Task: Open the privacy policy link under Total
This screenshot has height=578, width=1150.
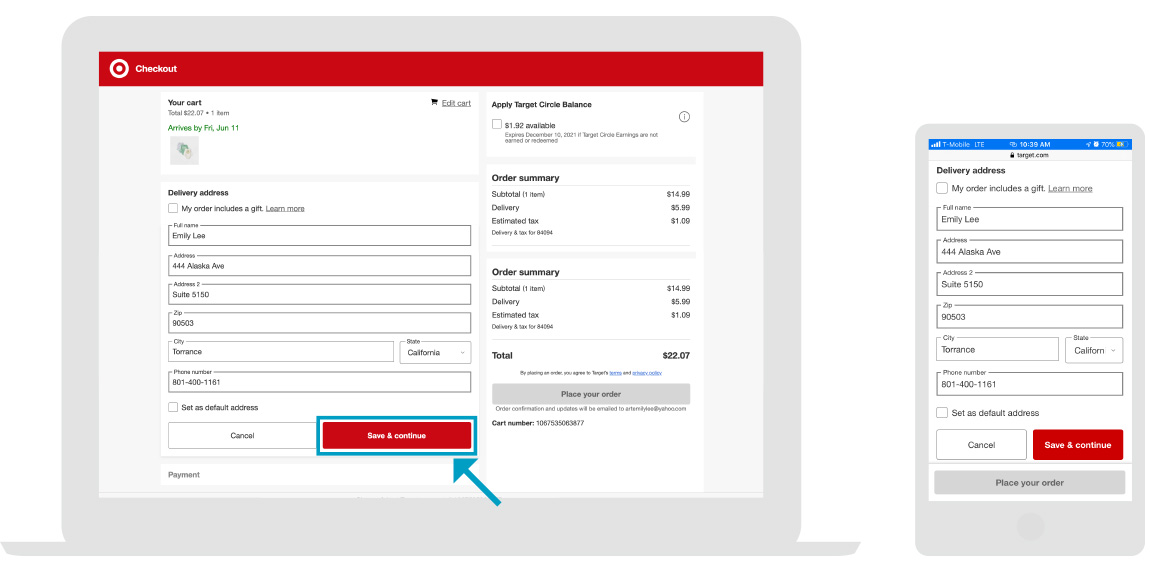Action: [x=647, y=373]
